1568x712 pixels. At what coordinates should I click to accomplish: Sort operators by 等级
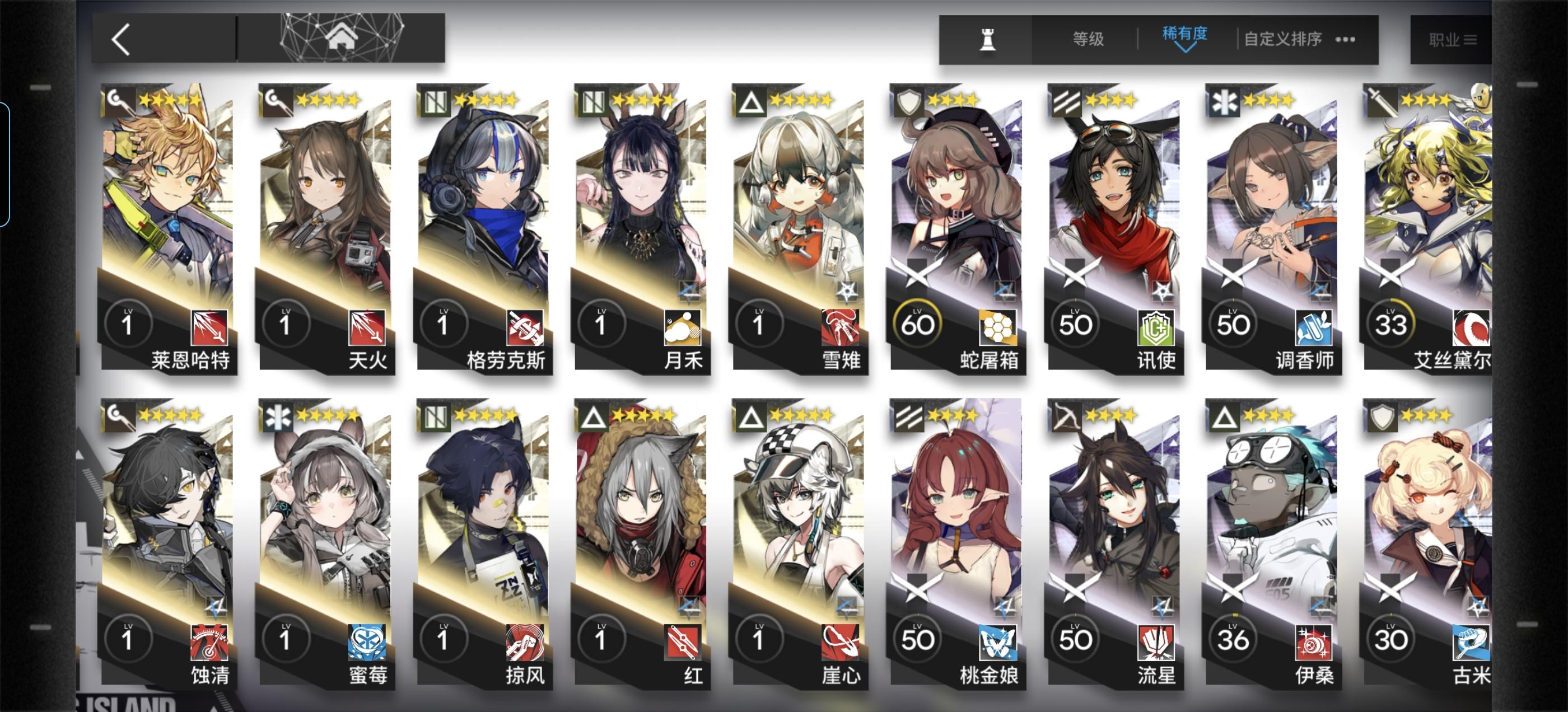pyautogui.click(x=1088, y=40)
